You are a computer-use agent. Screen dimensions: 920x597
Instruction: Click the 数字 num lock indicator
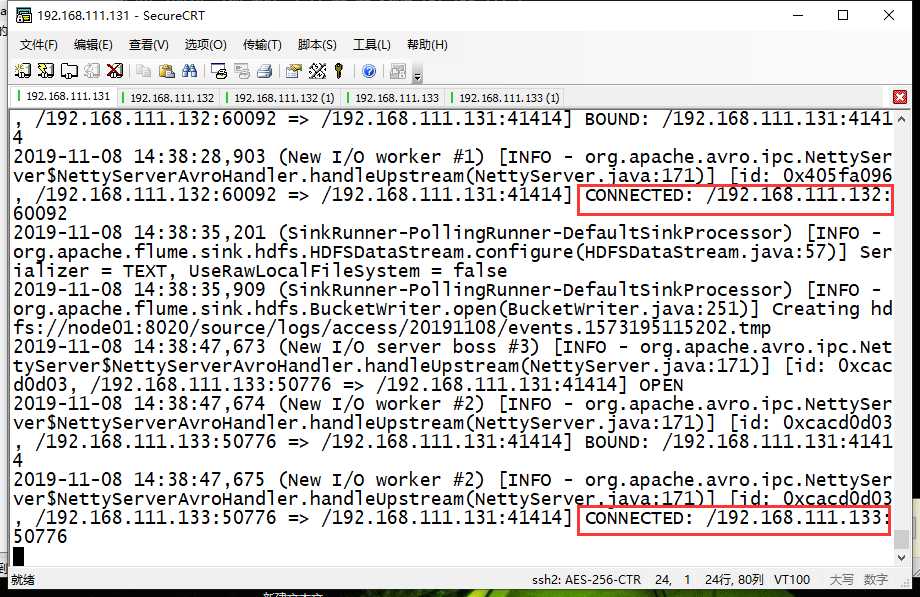coord(875,580)
